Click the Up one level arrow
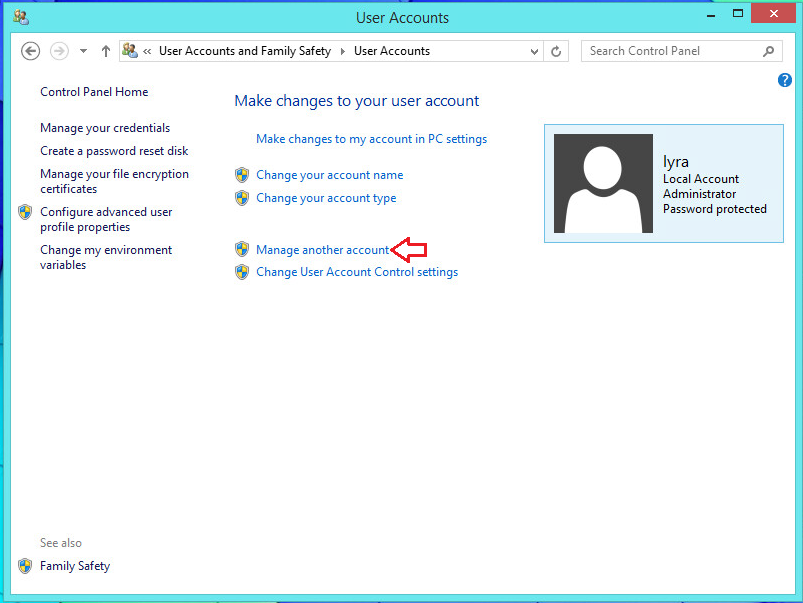The image size is (803, 603). pyautogui.click(x=106, y=51)
